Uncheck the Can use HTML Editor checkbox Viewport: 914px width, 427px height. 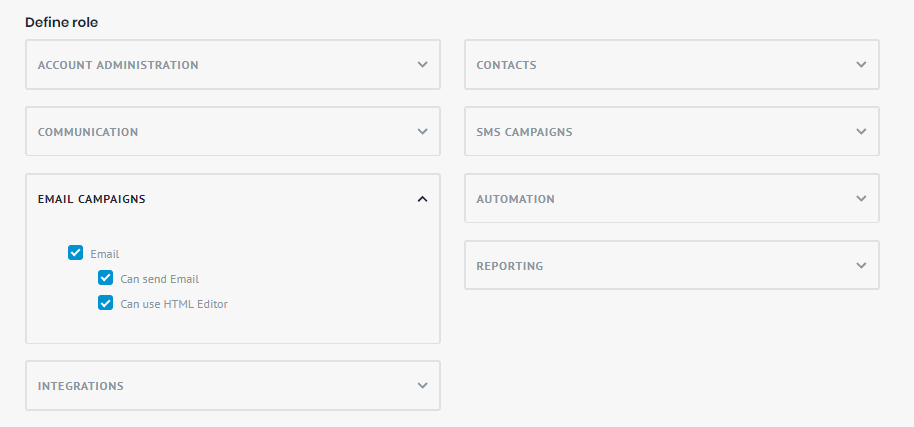[x=105, y=303]
